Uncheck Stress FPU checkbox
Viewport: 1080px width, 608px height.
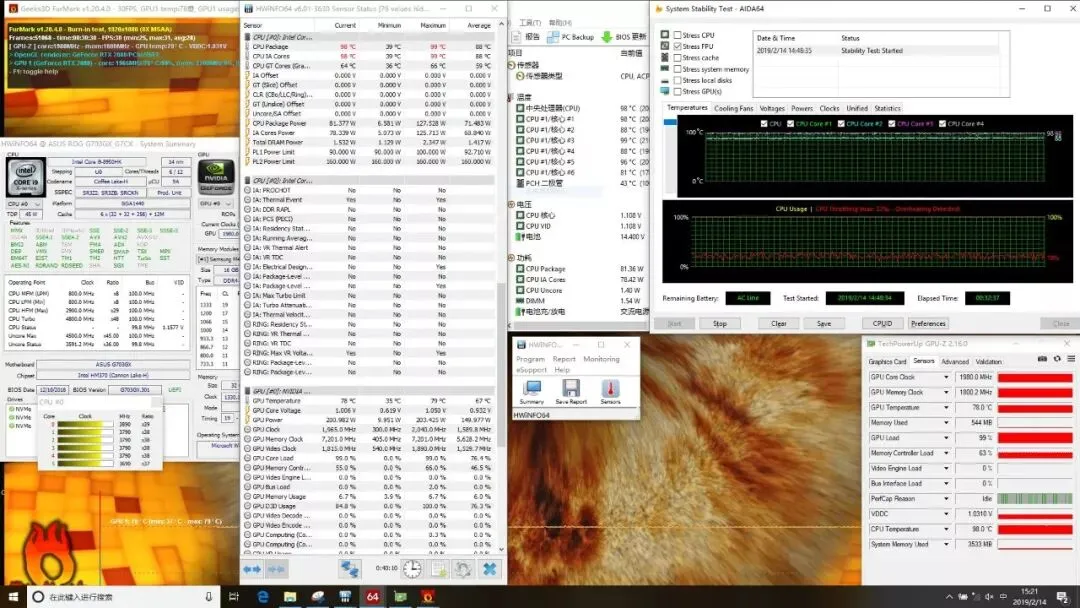pos(678,46)
